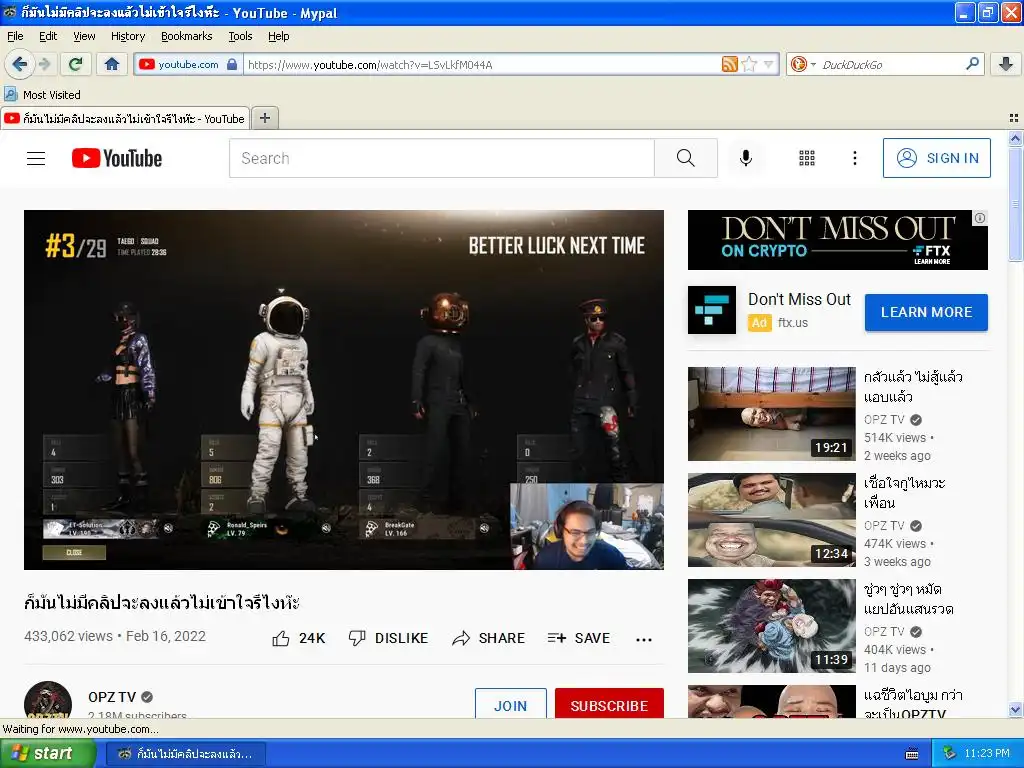
Task: Go back with the browser back arrow
Action: 19,64
